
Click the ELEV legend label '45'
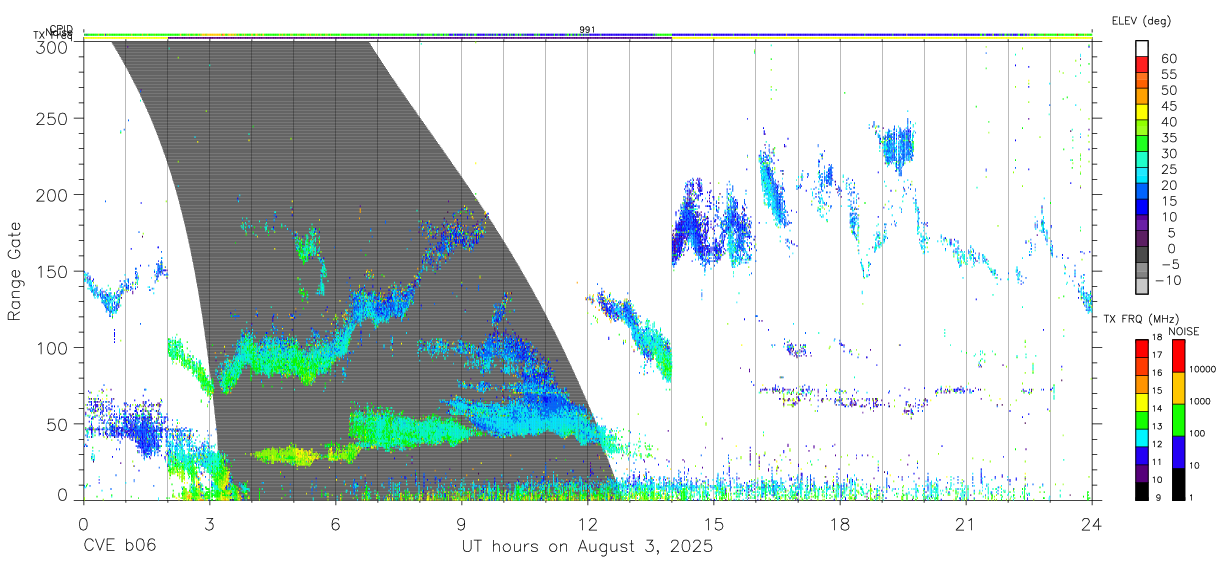(1169, 106)
